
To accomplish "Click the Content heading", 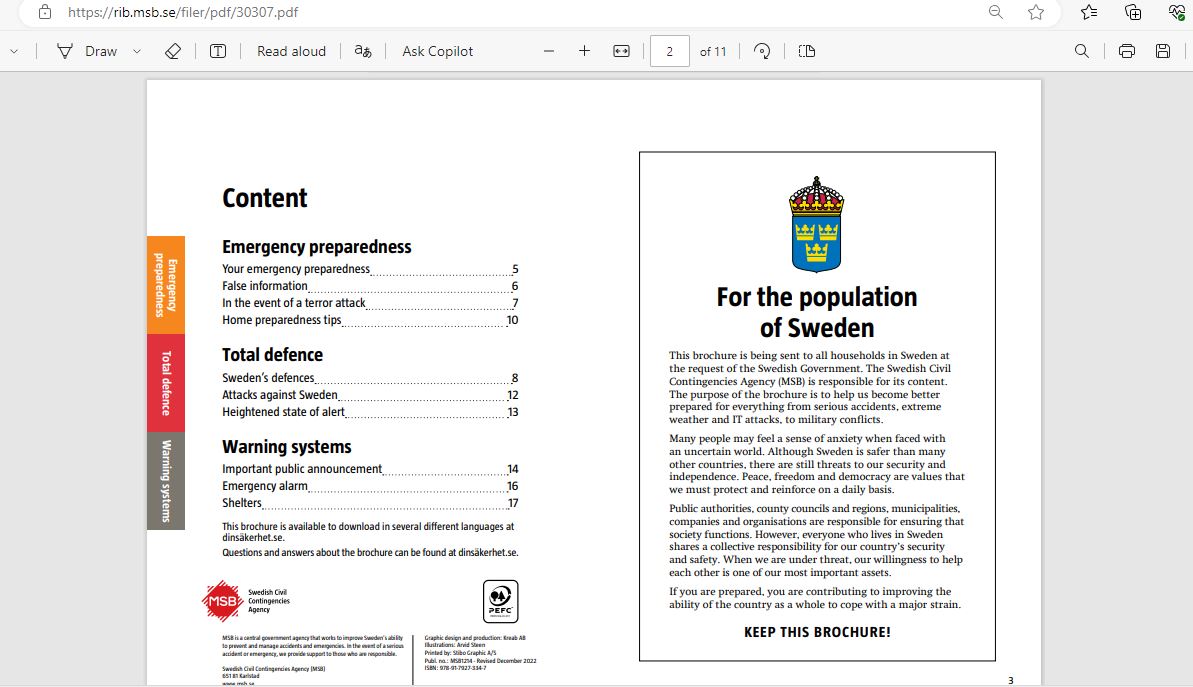I will [x=265, y=198].
